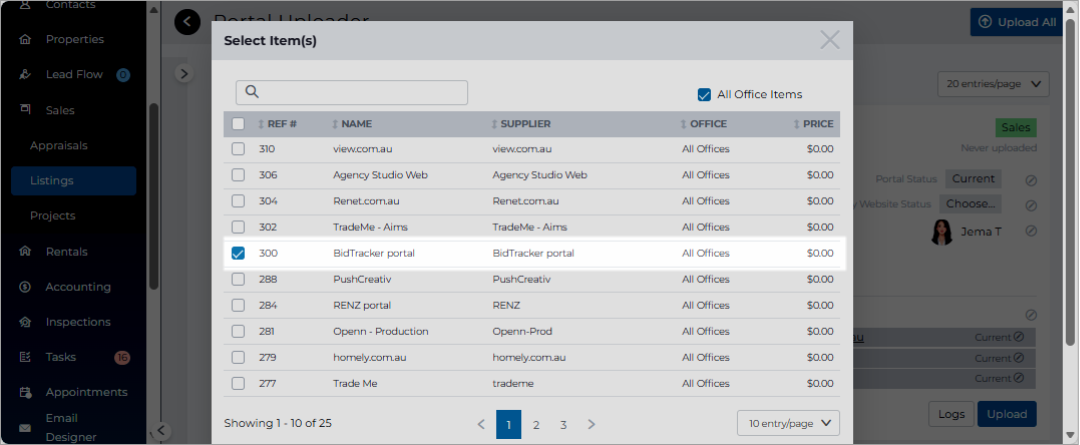This screenshot has height=445, width=1080.
Task: Check the TradeMe - Aims checkbox
Action: [x=238, y=227]
